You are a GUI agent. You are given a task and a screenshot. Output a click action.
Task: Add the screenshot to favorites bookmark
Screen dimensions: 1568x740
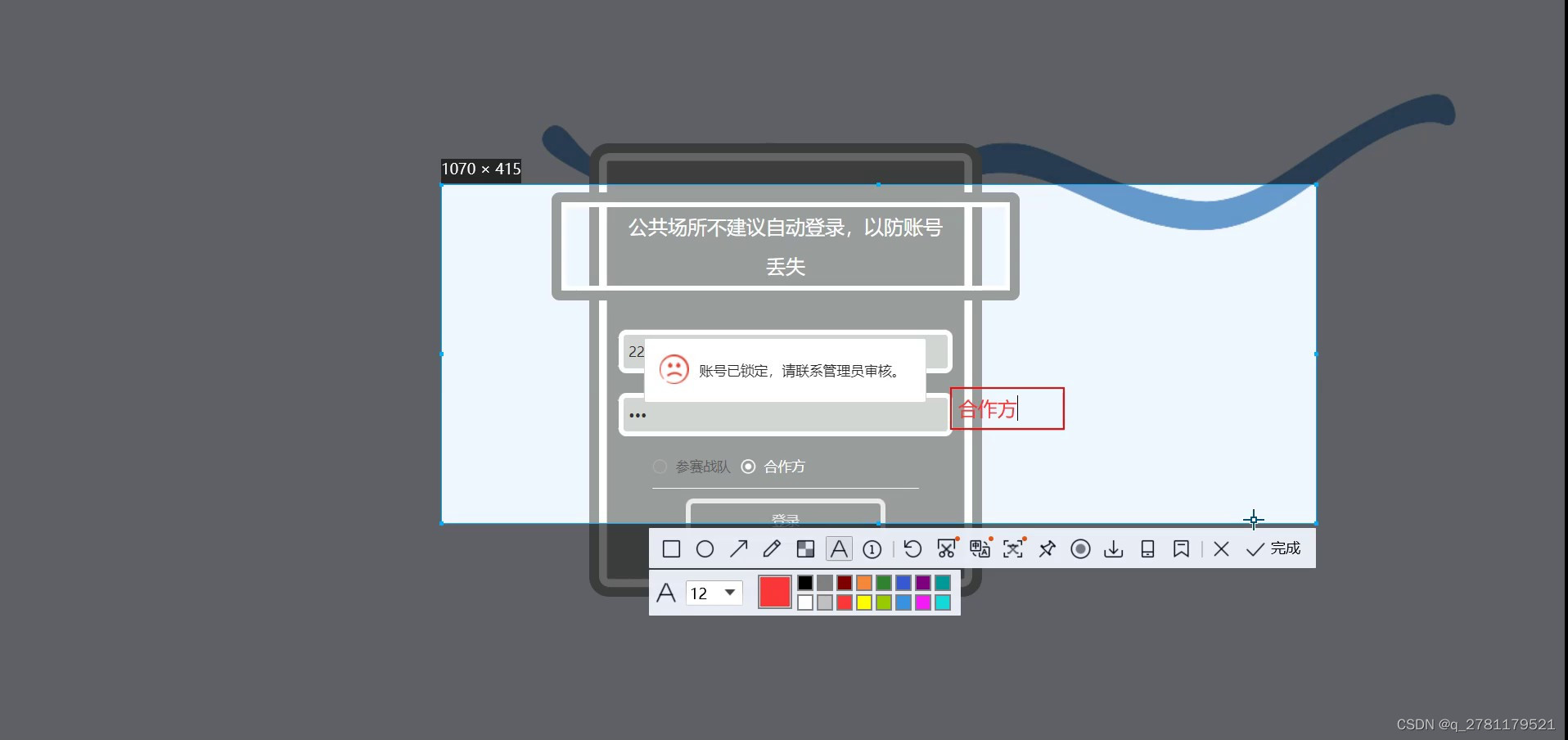pos(1181,549)
